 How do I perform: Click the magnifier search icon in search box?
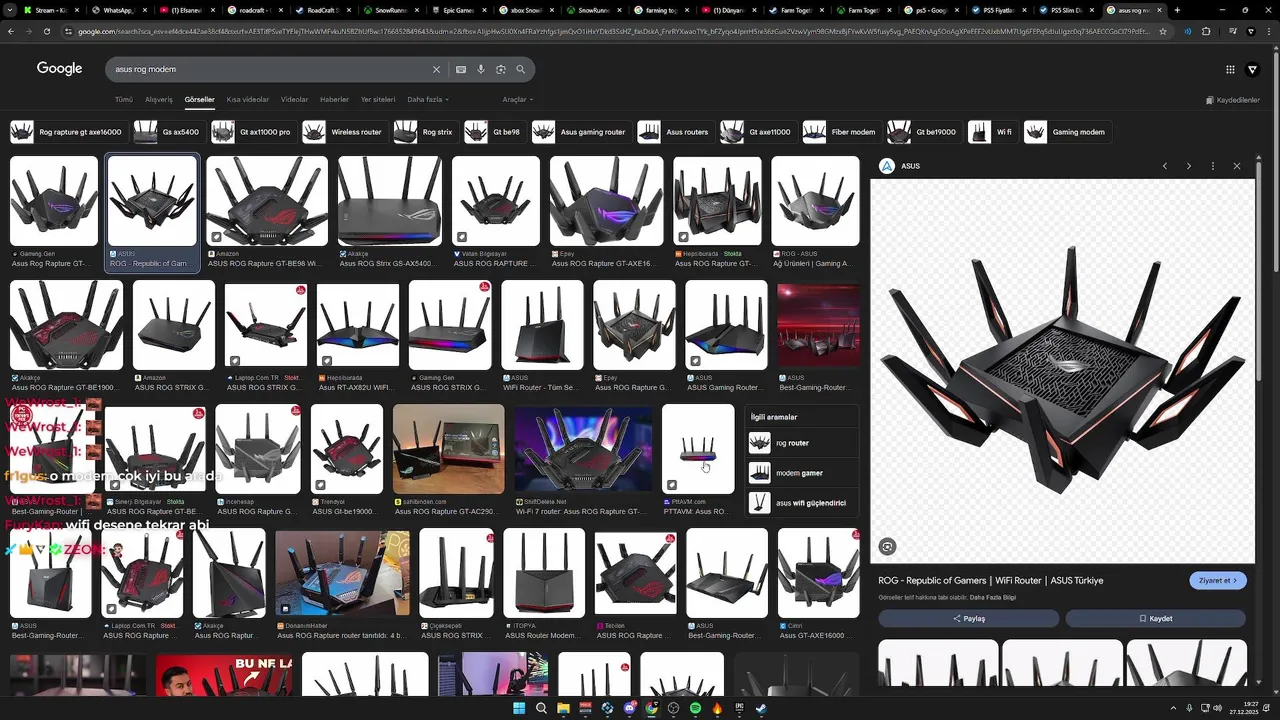520,70
